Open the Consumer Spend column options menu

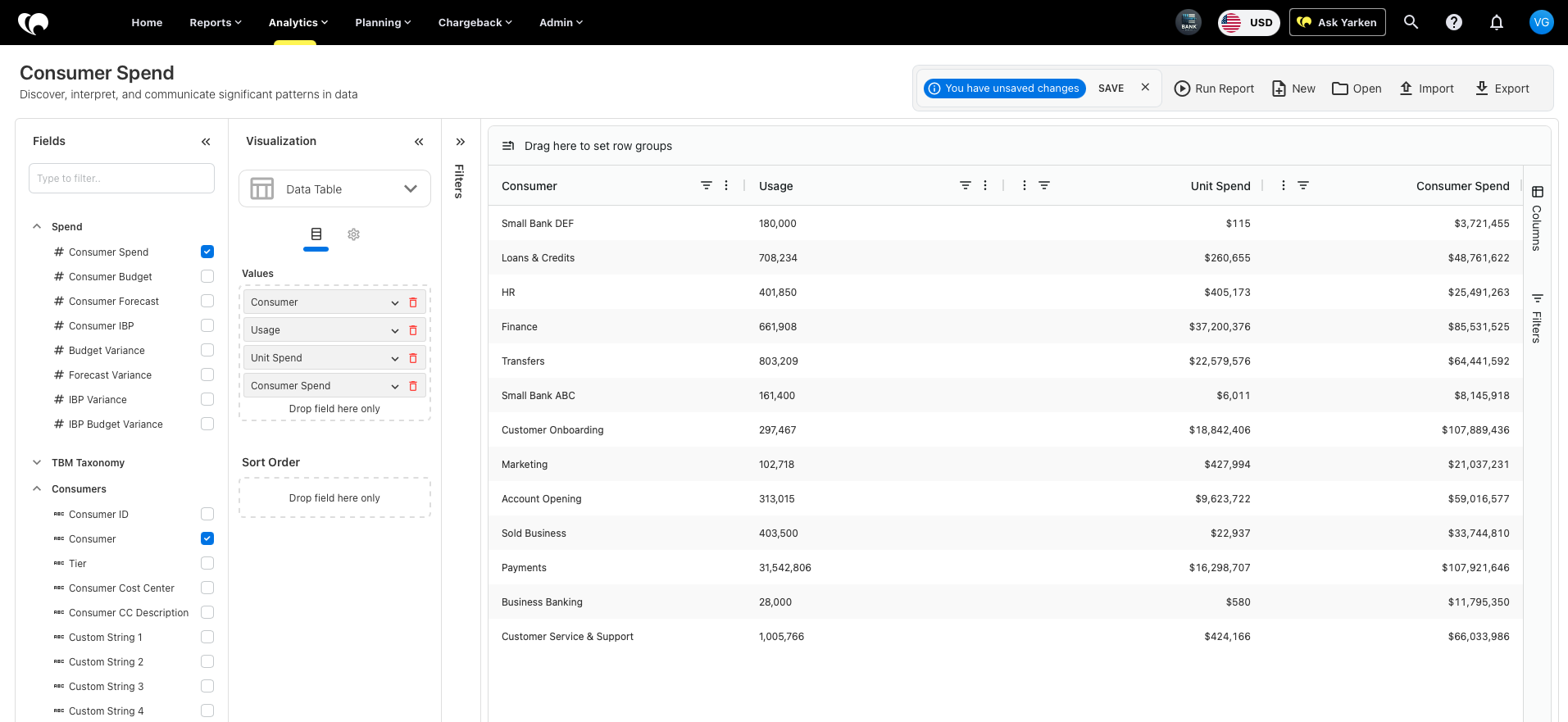(x=1284, y=186)
